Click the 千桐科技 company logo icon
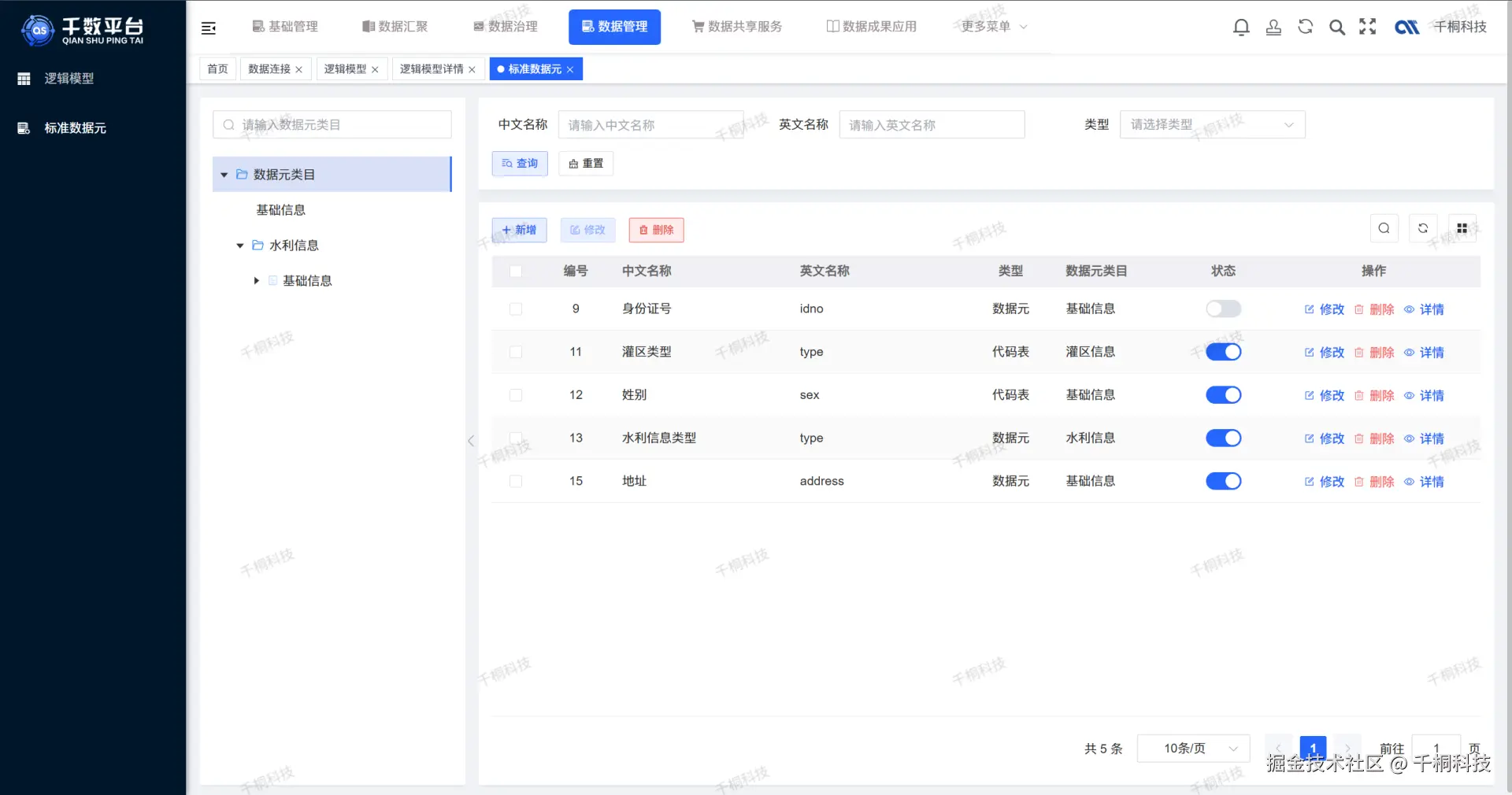 1406,28
